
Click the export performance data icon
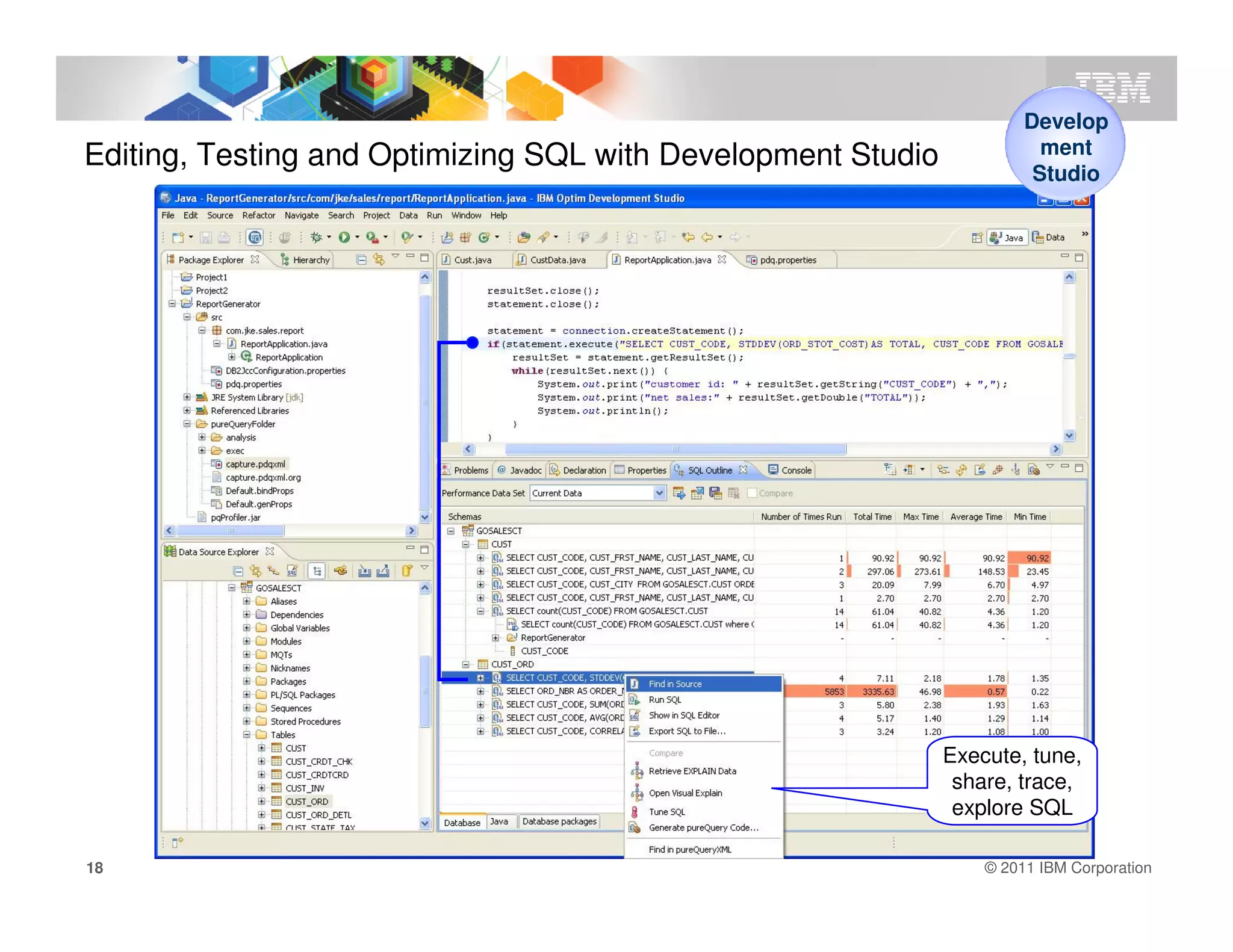[x=697, y=493]
